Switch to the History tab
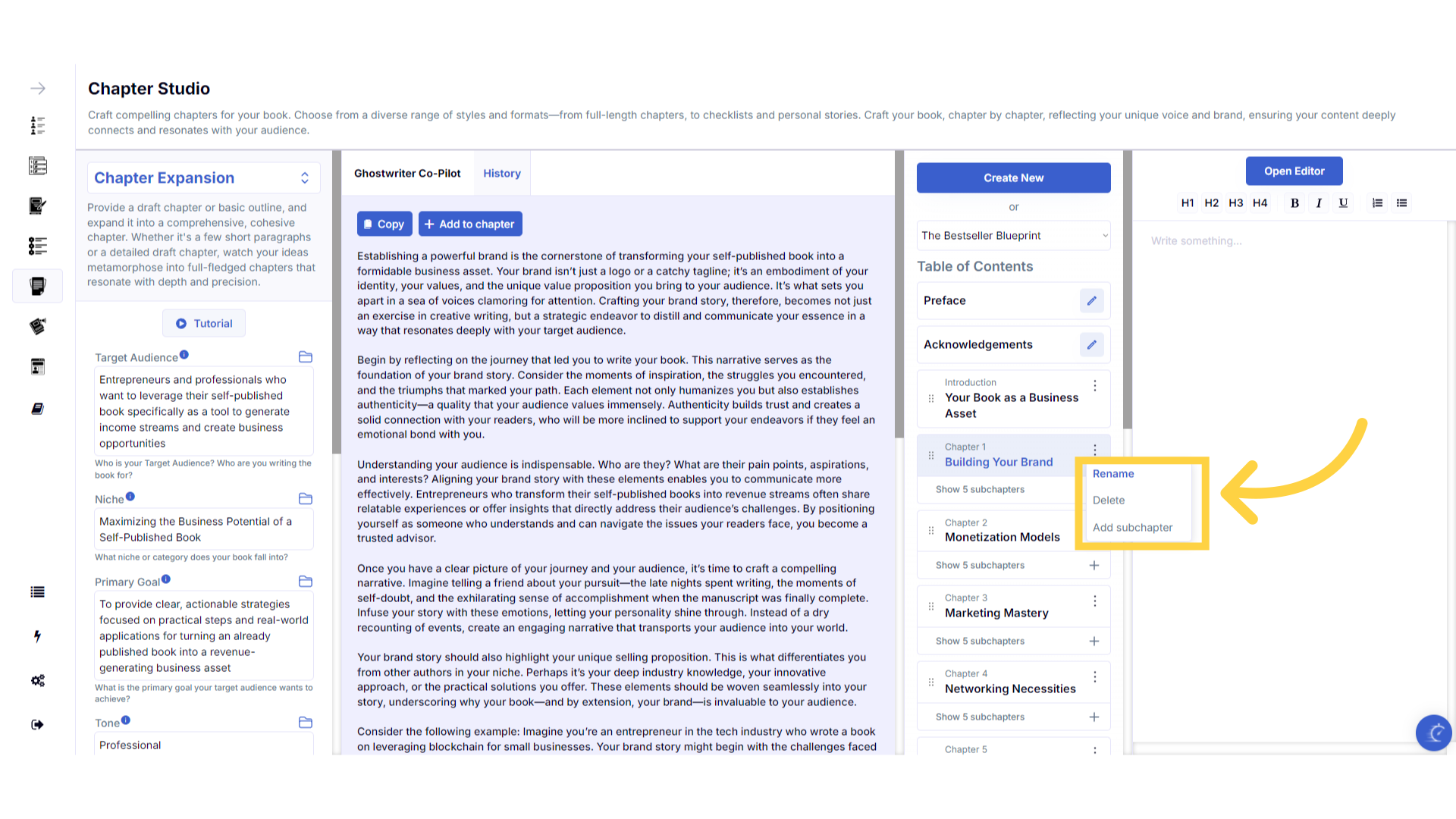This screenshot has width=1456, height=819. coord(501,174)
